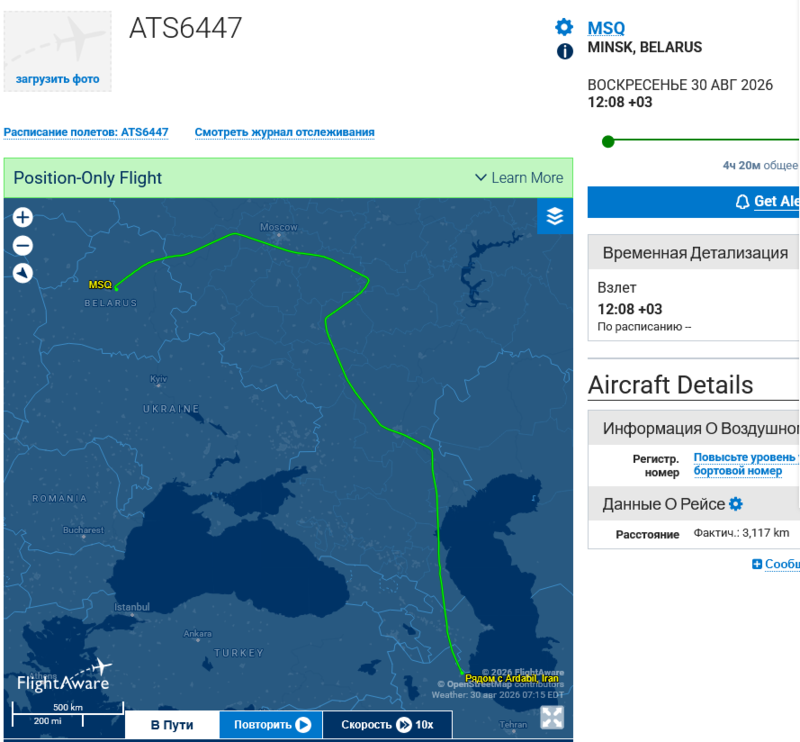Image resolution: width=800 pixels, height=742 pixels.
Task: Open the map layers selector
Action: pyautogui.click(x=555, y=216)
